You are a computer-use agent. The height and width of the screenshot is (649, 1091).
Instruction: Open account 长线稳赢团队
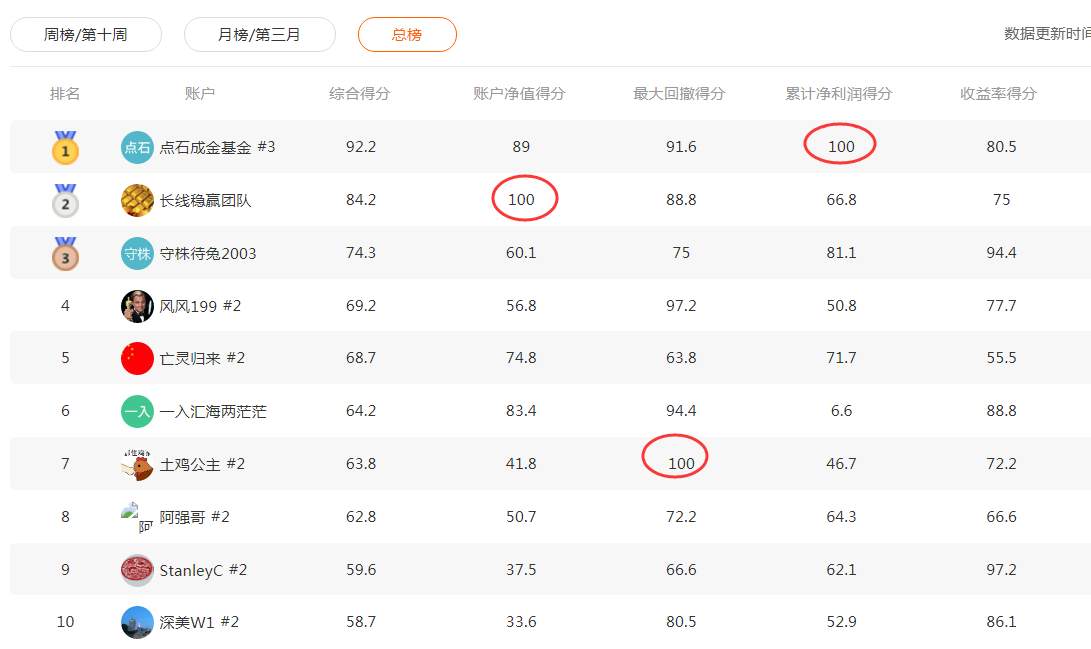coord(205,200)
